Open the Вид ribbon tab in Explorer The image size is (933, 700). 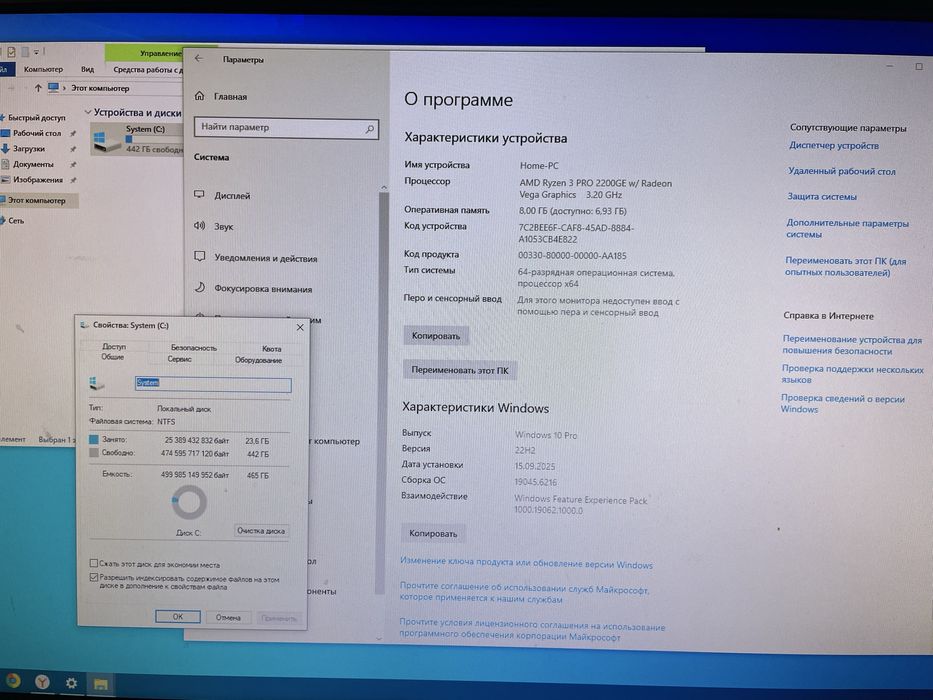coord(87,69)
